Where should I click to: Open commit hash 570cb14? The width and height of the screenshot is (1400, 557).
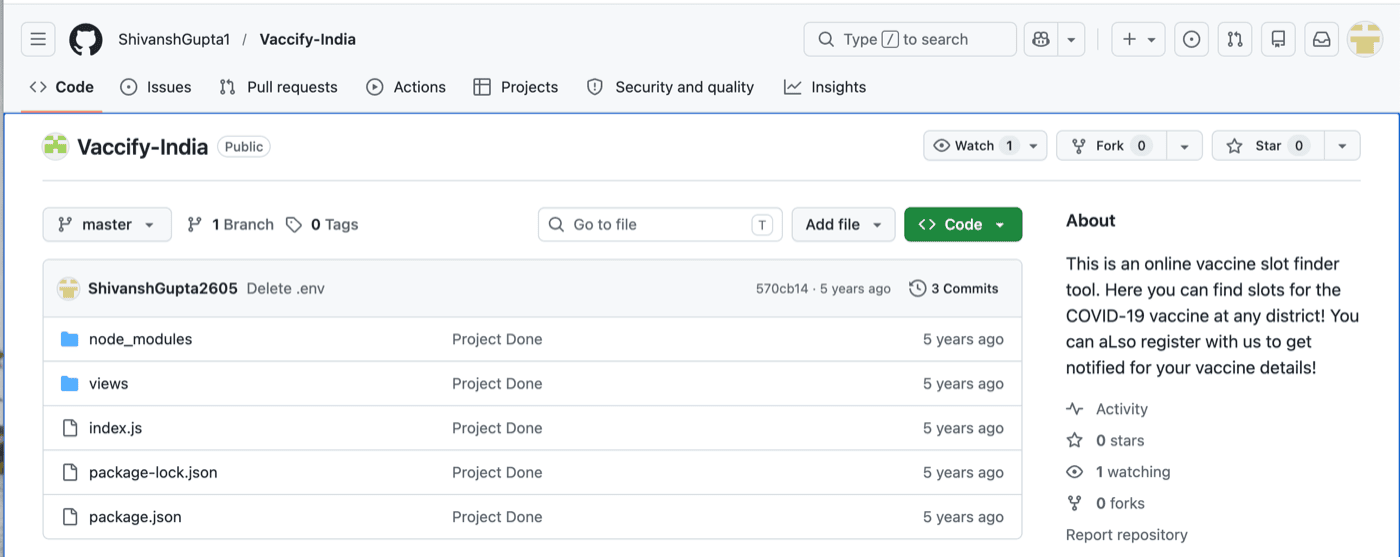point(782,288)
